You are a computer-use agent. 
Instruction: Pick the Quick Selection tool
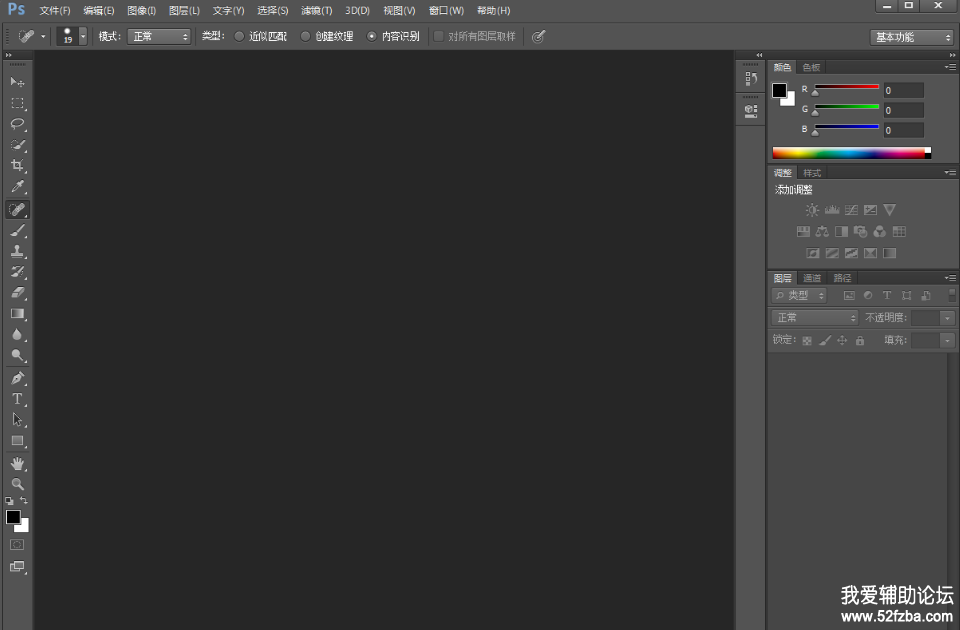pyautogui.click(x=17, y=145)
